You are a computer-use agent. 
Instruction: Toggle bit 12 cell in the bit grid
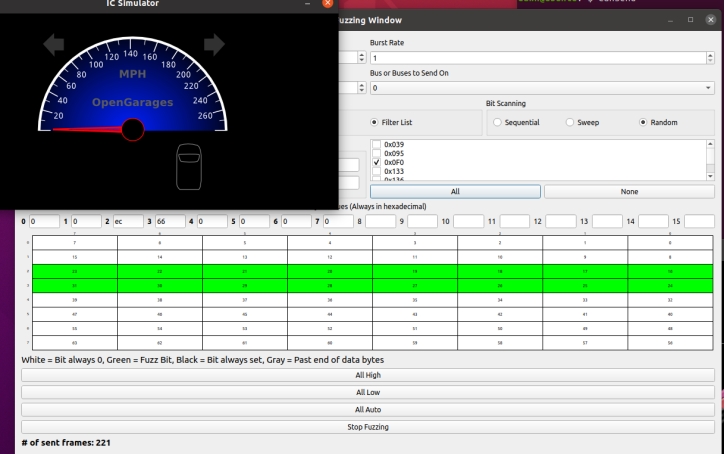(x=330, y=257)
